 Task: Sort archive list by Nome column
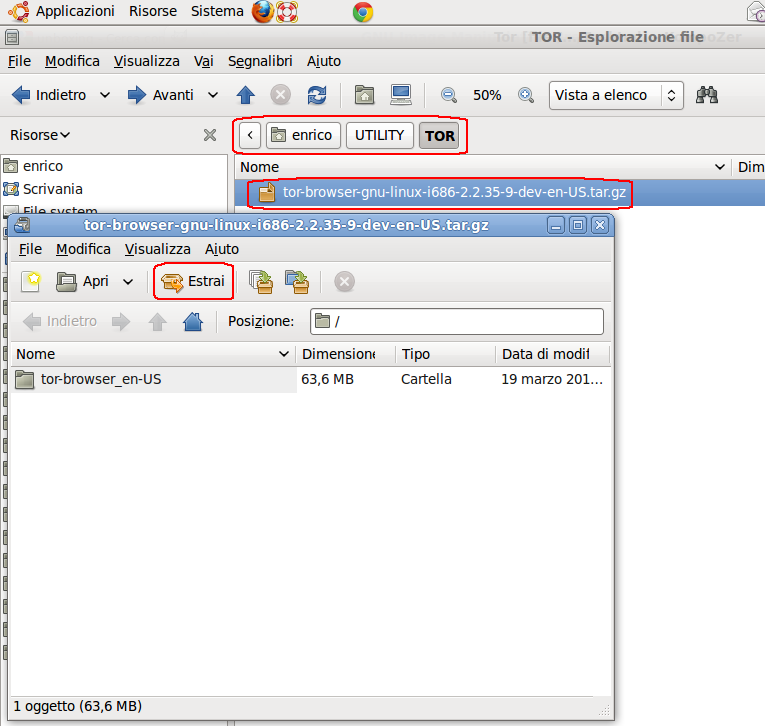pos(153,354)
